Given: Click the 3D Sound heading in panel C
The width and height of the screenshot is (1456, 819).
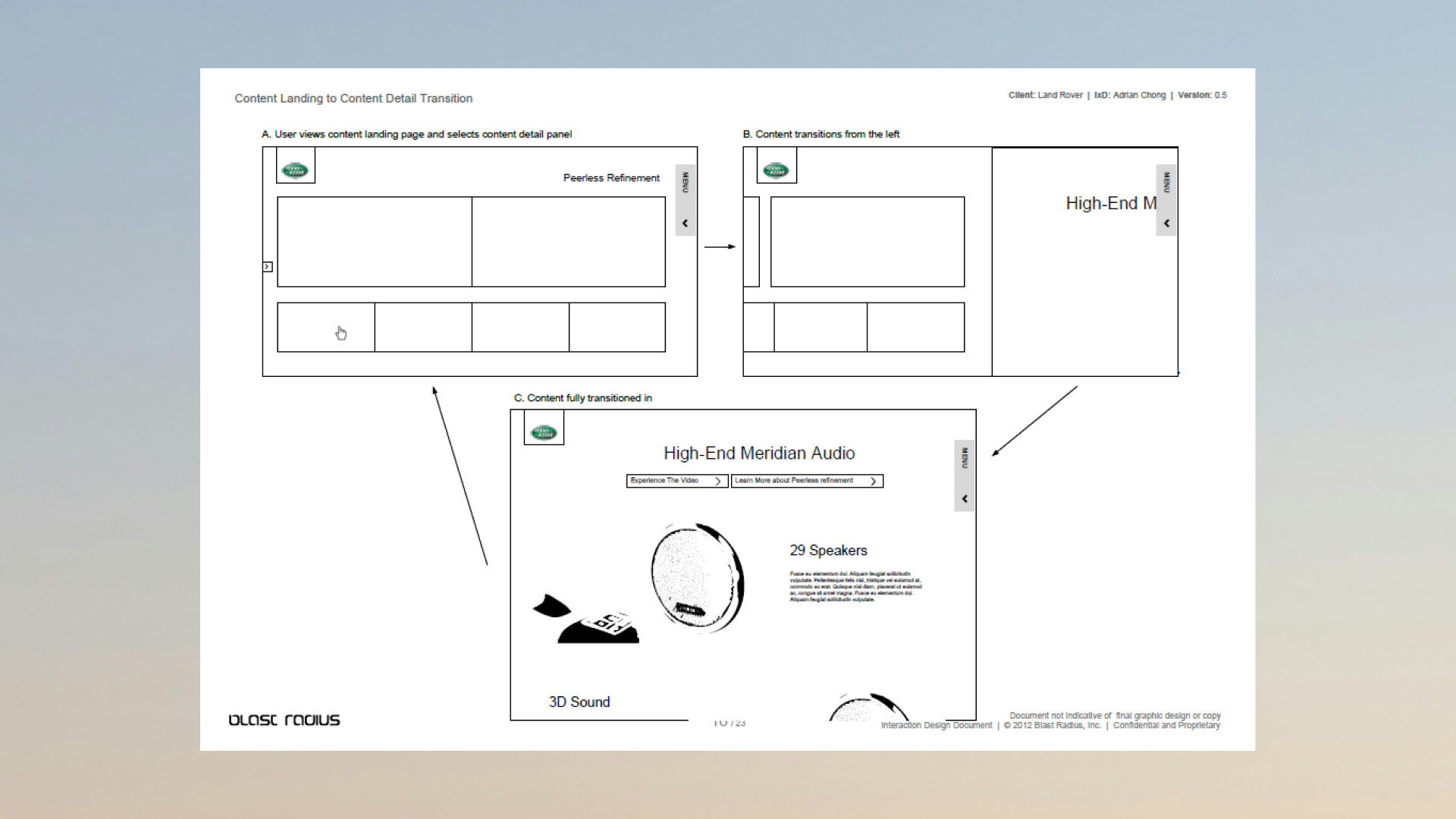Looking at the screenshot, I should 579,702.
